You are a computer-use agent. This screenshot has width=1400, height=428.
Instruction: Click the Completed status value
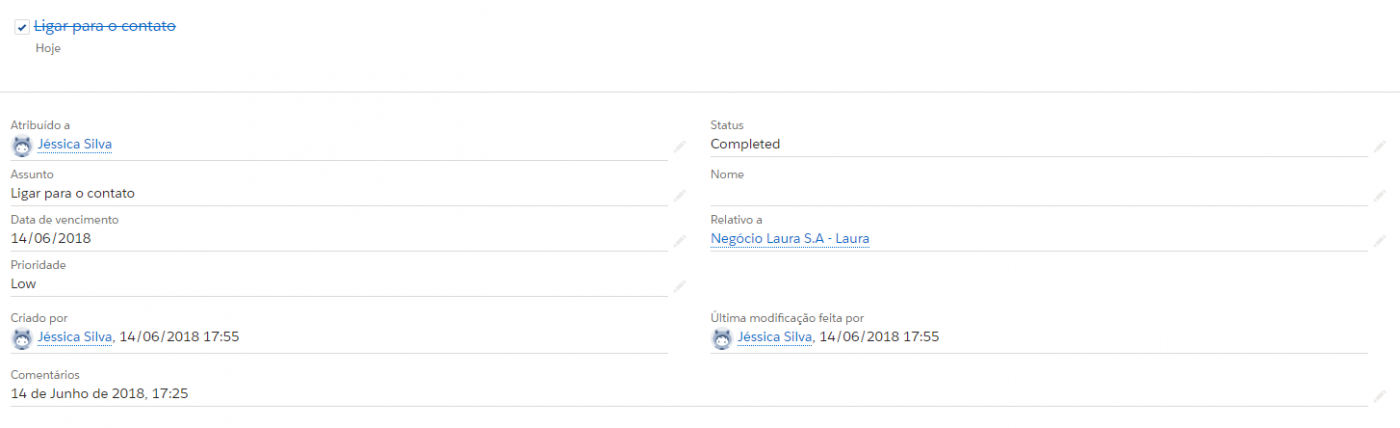pos(745,144)
